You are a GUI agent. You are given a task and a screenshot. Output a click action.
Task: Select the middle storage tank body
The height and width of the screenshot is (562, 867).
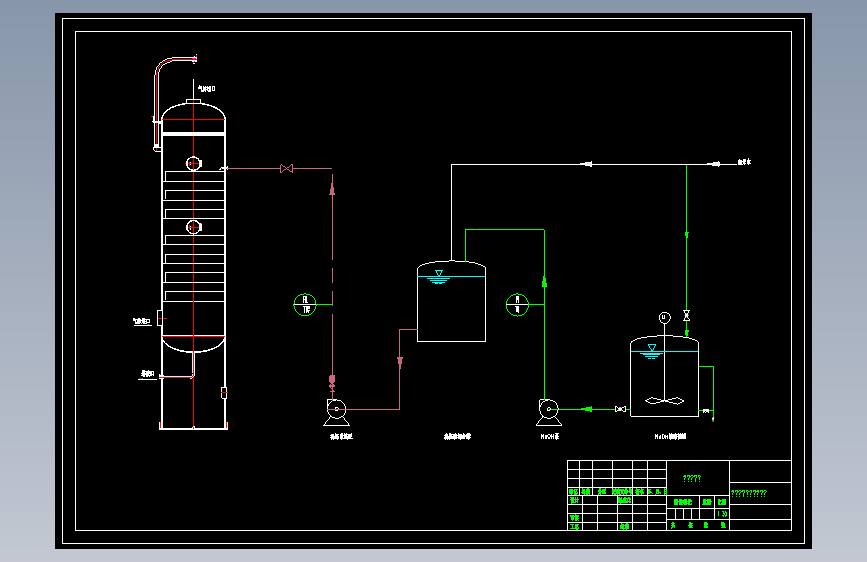click(x=451, y=301)
